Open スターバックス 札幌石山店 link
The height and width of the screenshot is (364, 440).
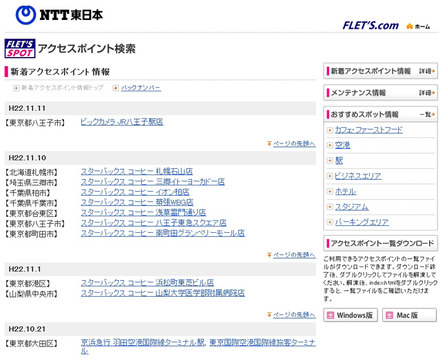point(137,171)
